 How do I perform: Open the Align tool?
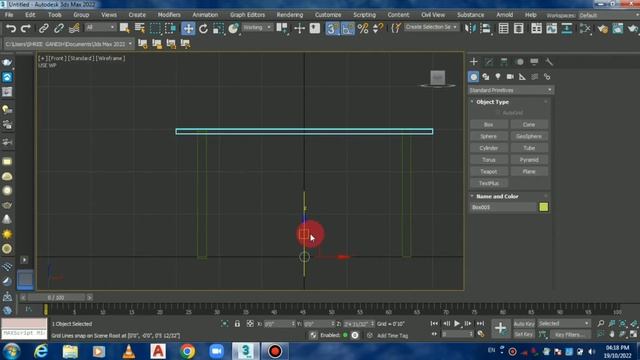(486, 28)
